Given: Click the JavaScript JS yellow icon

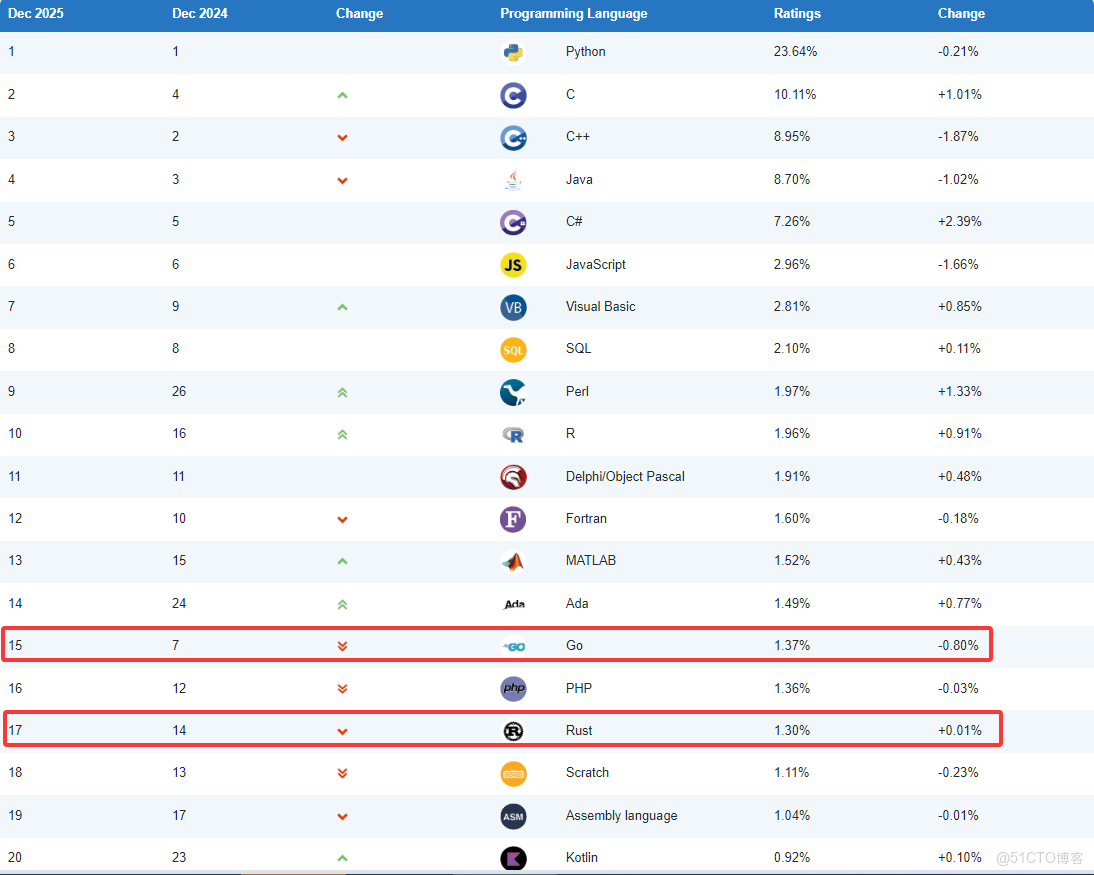Looking at the screenshot, I should tap(513, 265).
